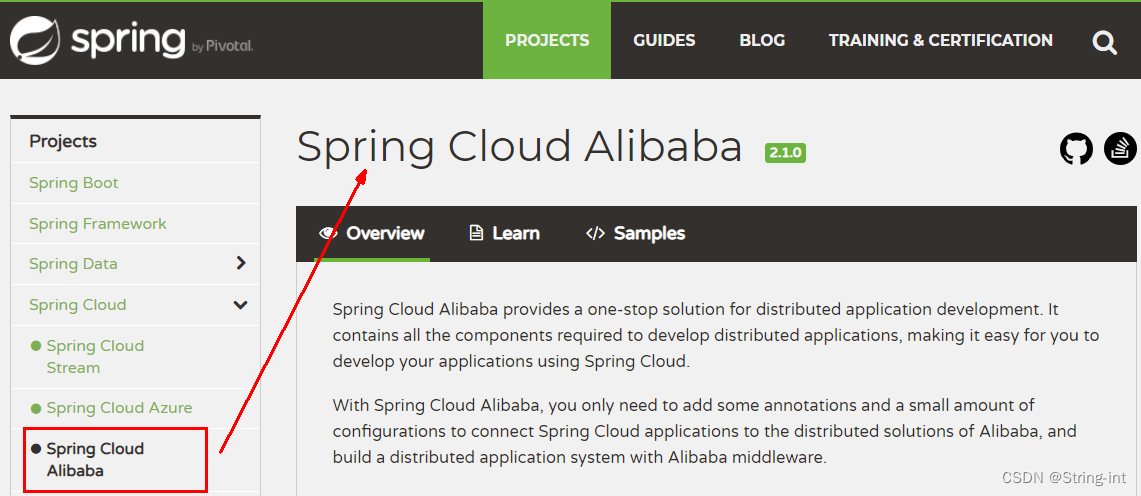Go to the BLOG page
This screenshot has height=496, width=1141.
click(x=762, y=40)
